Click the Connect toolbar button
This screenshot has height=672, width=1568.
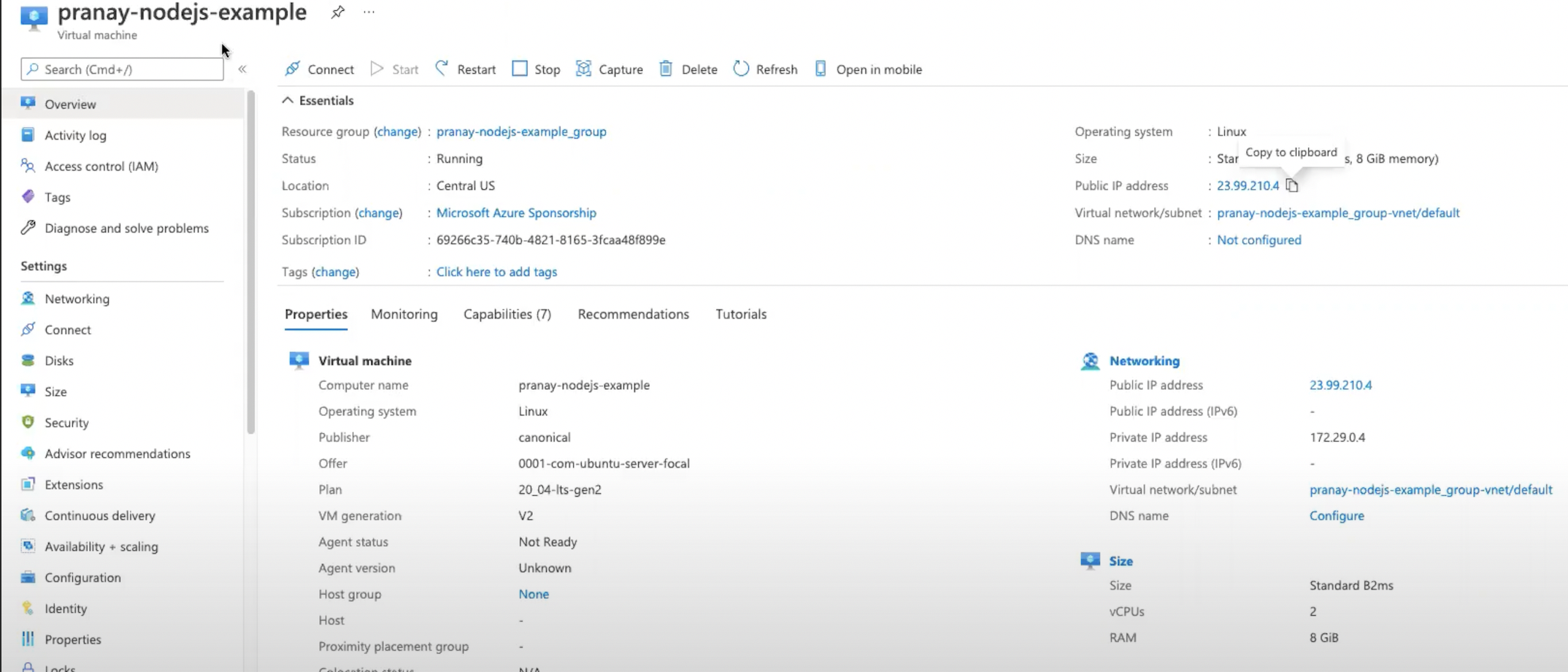pos(319,69)
